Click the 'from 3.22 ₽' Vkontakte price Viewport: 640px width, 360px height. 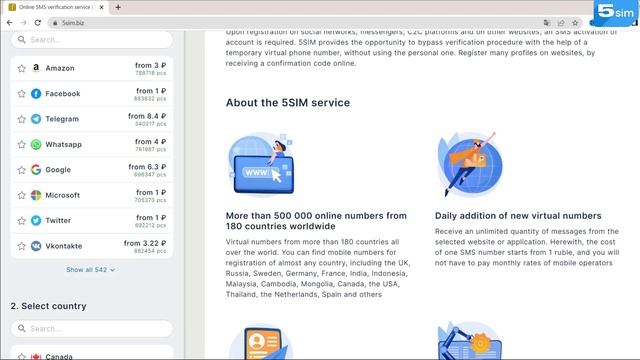click(145, 243)
